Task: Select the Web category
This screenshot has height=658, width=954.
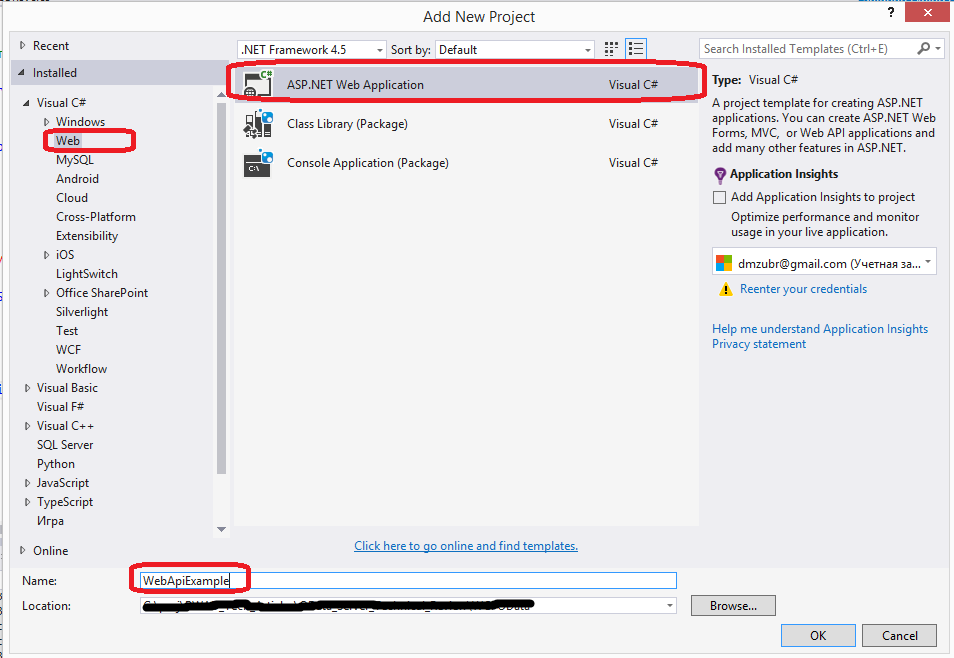Action: tap(68, 141)
